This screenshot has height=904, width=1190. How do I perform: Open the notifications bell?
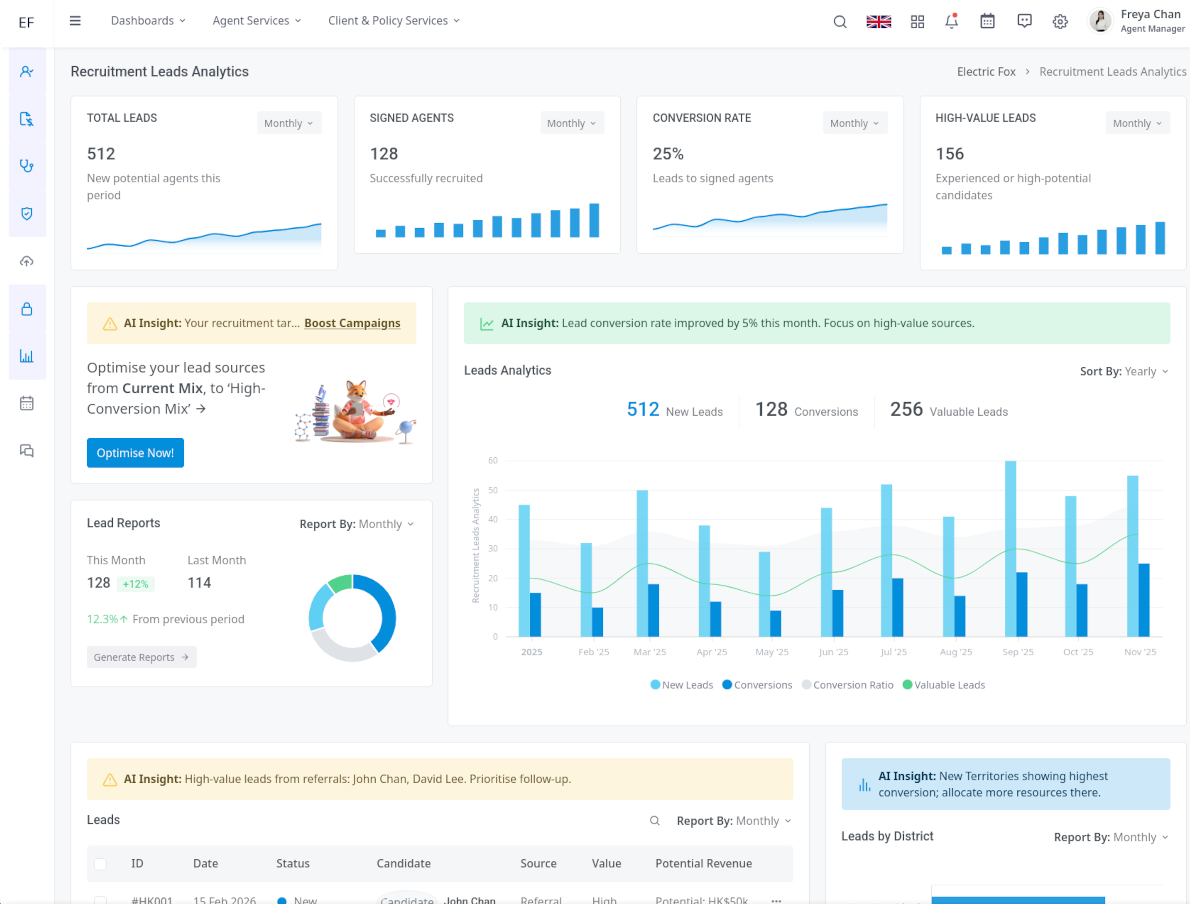pos(951,21)
